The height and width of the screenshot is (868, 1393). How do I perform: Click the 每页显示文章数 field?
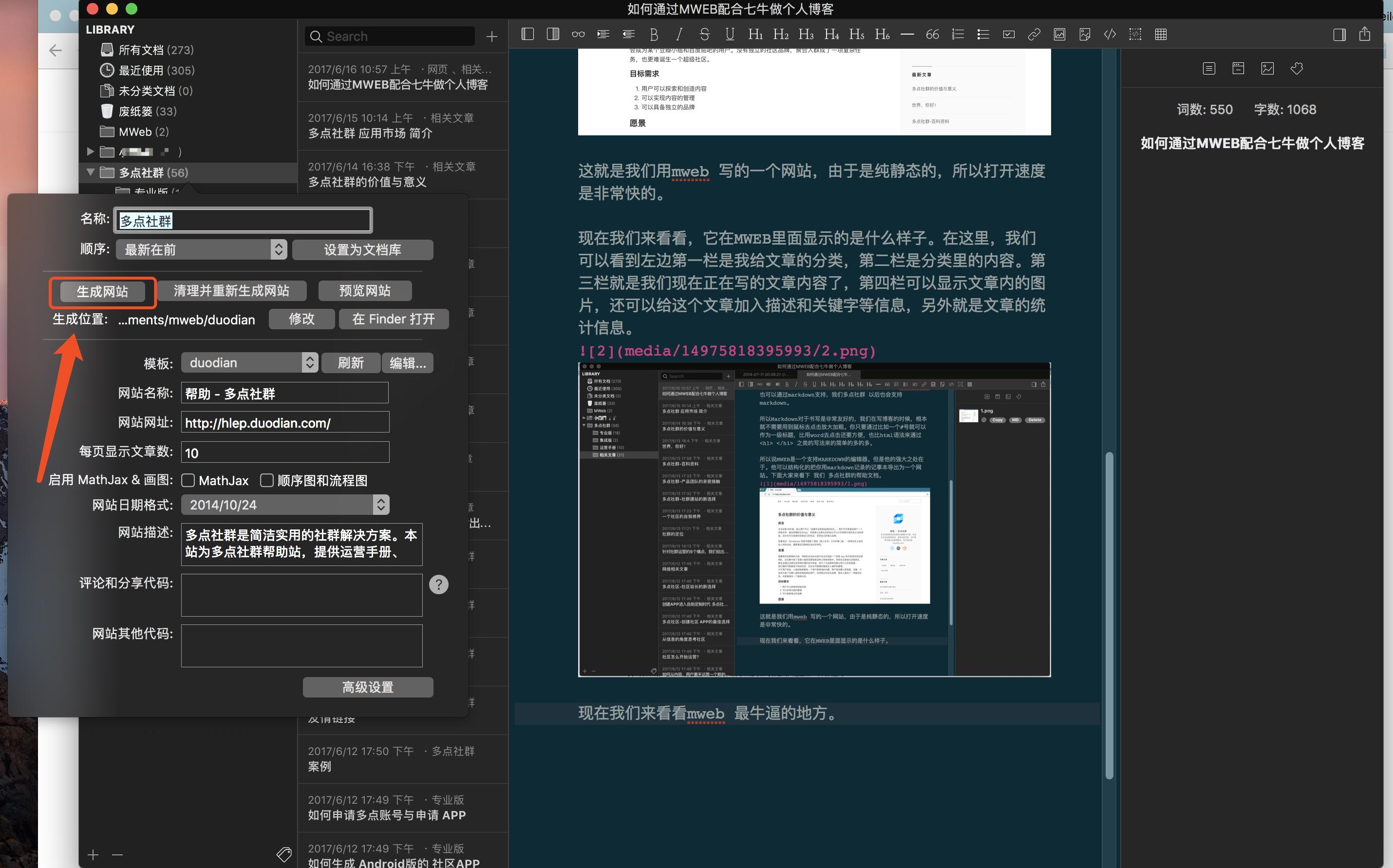point(284,452)
